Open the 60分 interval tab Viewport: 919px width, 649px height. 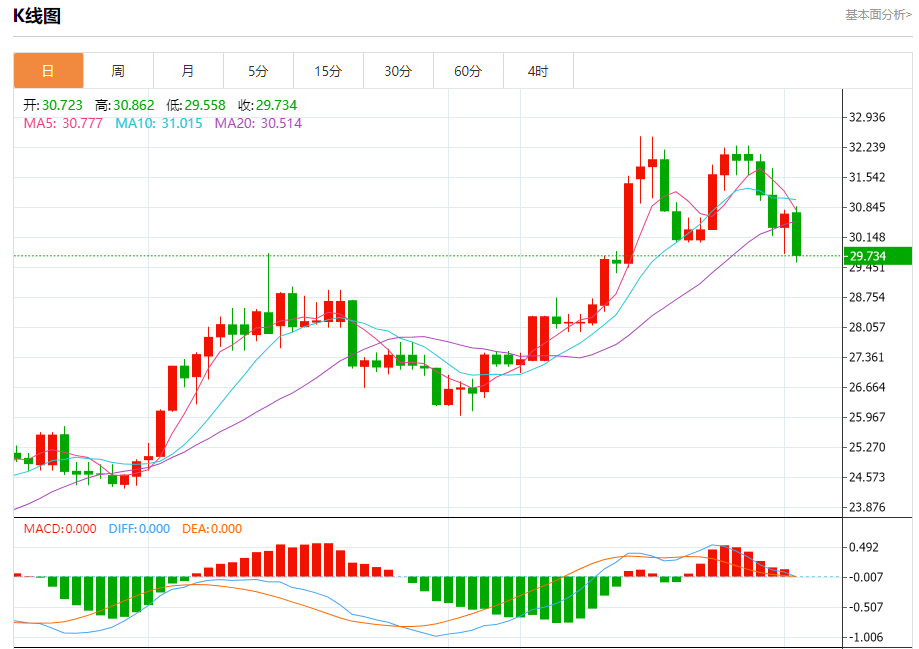tap(468, 71)
